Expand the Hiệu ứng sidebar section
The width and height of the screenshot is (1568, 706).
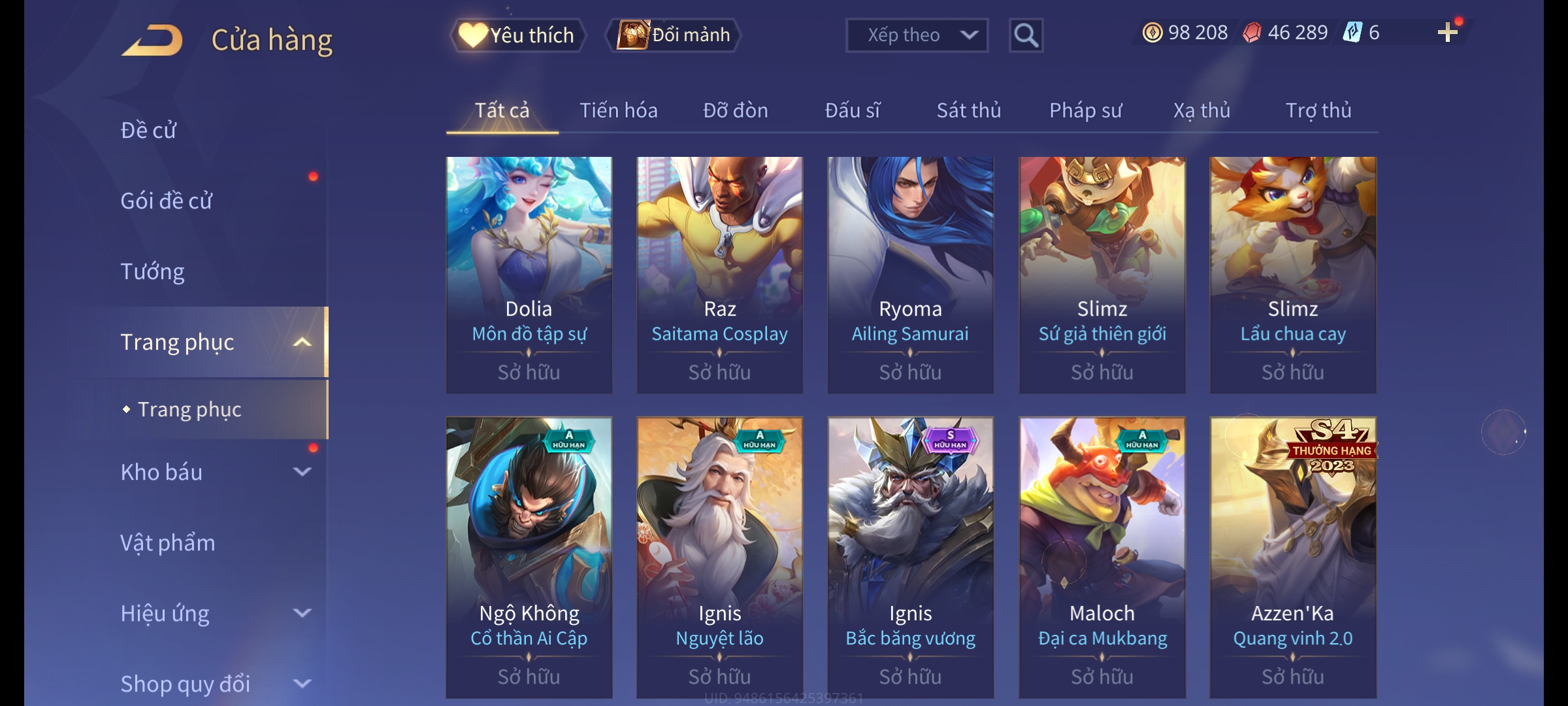coord(302,613)
